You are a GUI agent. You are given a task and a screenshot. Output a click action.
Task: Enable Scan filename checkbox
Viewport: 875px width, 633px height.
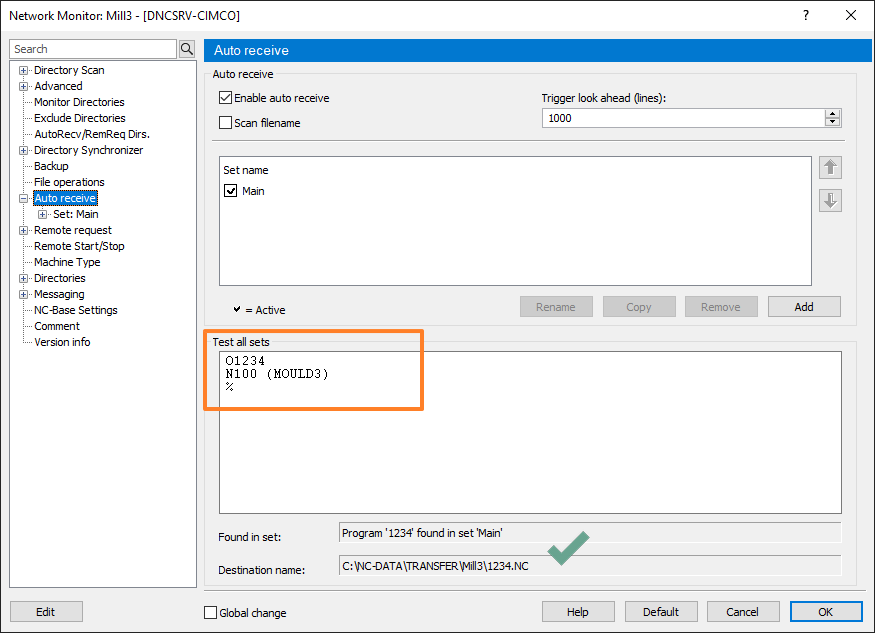point(225,123)
